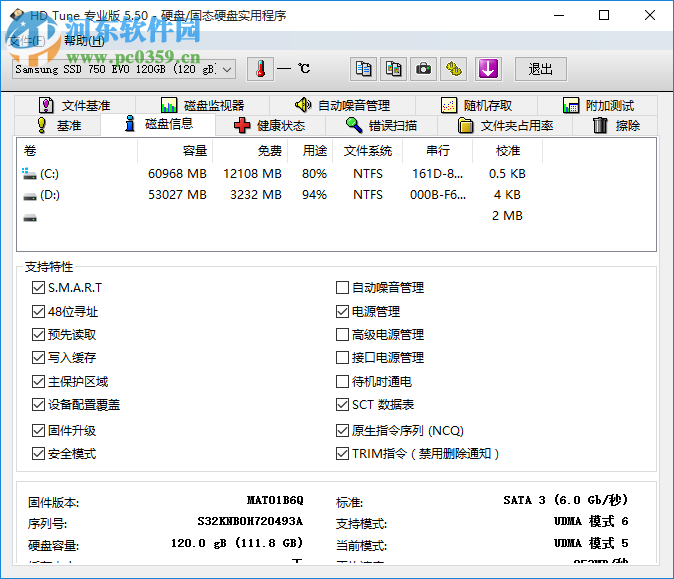
Task: Click the 161D-8... serial value
Action: coord(438,174)
